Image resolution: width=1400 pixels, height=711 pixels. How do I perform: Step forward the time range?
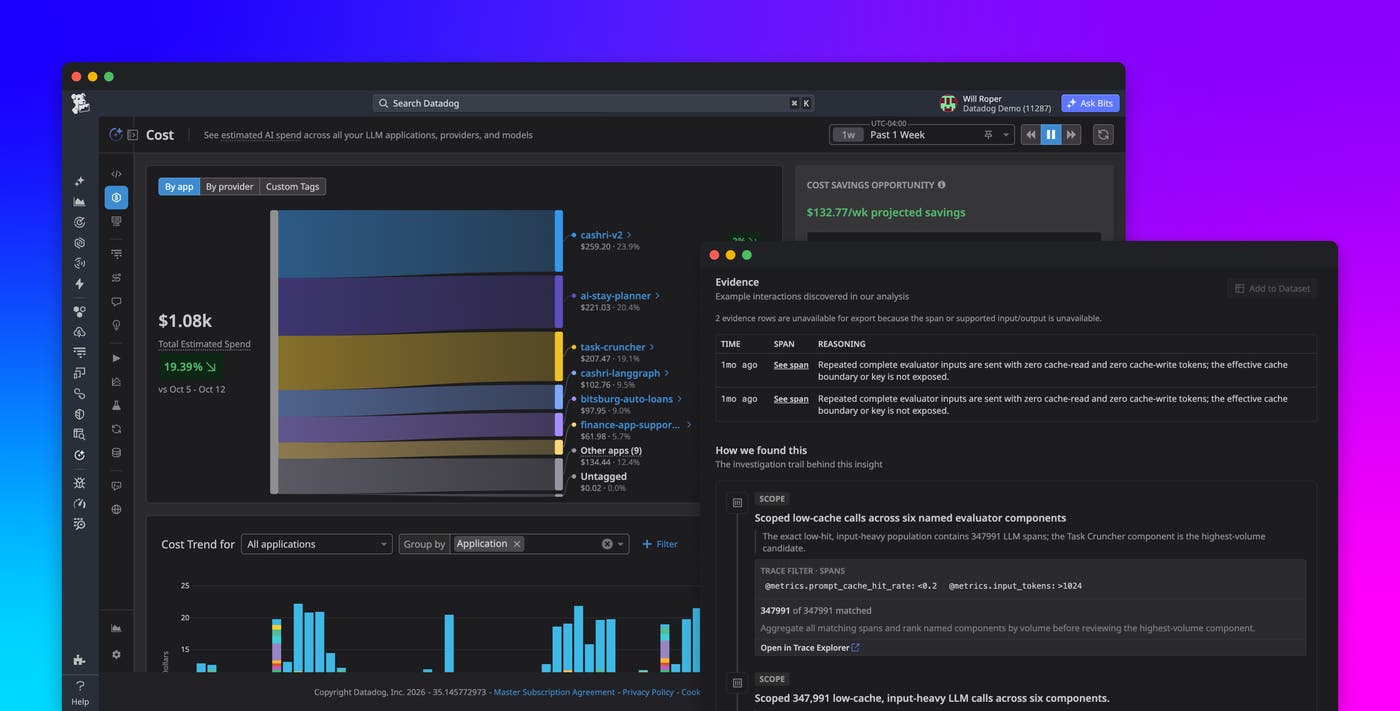(1071, 134)
